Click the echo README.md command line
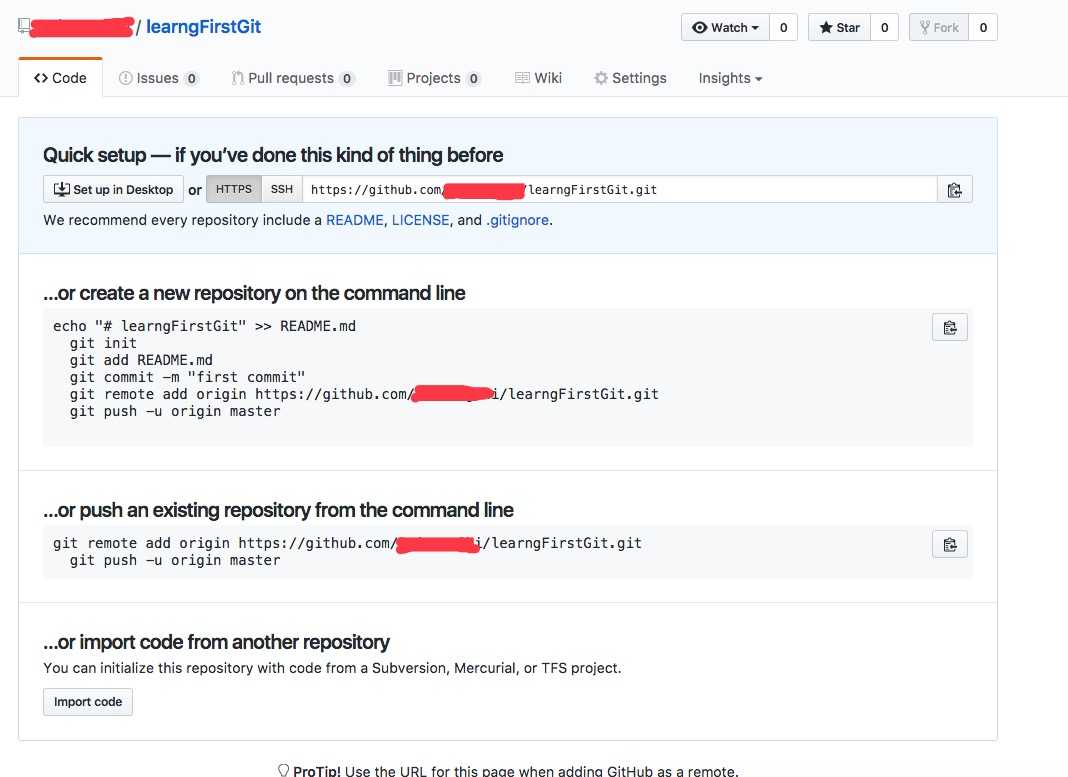This screenshot has width=1068, height=777. point(204,326)
